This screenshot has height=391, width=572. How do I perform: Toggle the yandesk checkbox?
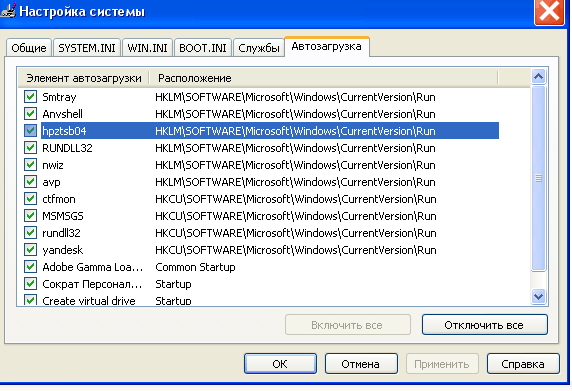31,250
